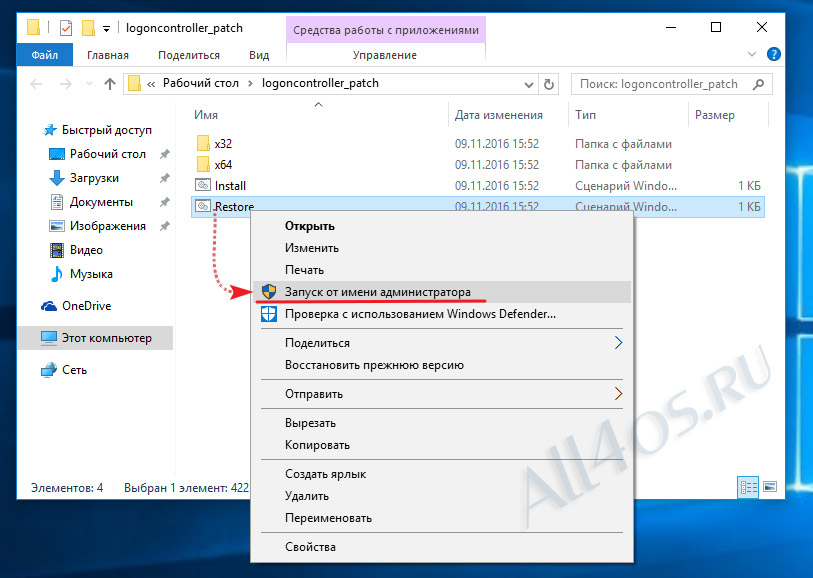Open Help with the question mark icon
Image resolution: width=813 pixels, height=578 pixels.
(773, 54)
